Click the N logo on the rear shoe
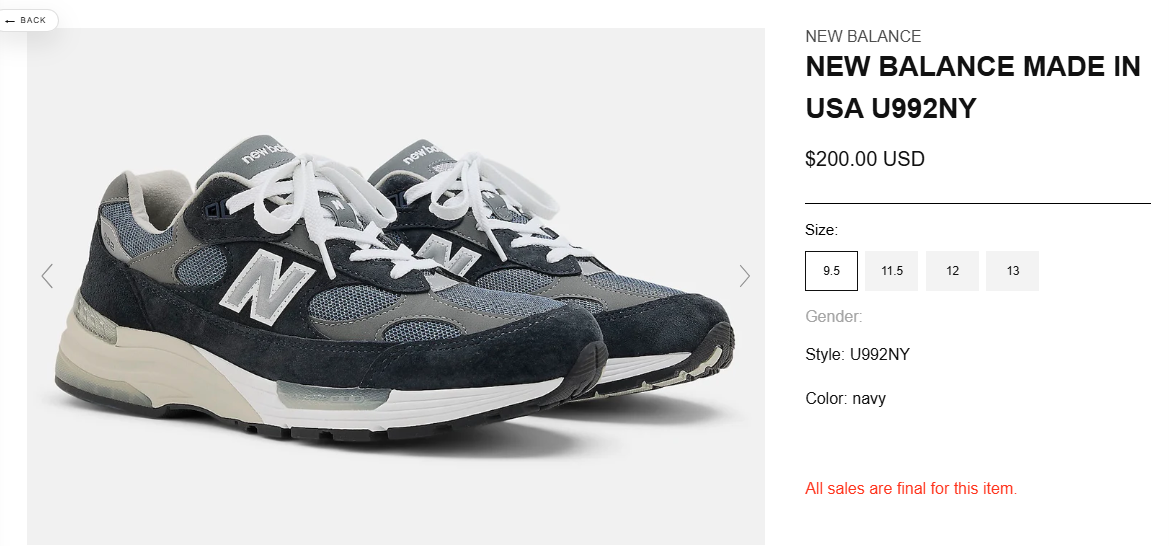Viewport: 1169px width, 546px height. pos(447,254)
